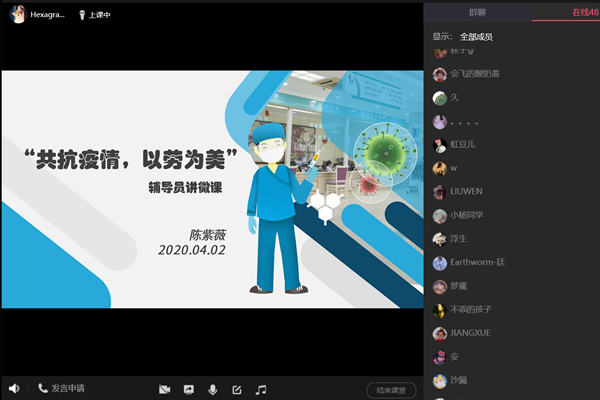Screen dimensions: 600x400
Task: Click Earthworm member avatar
Action: (x=439, y=263)
